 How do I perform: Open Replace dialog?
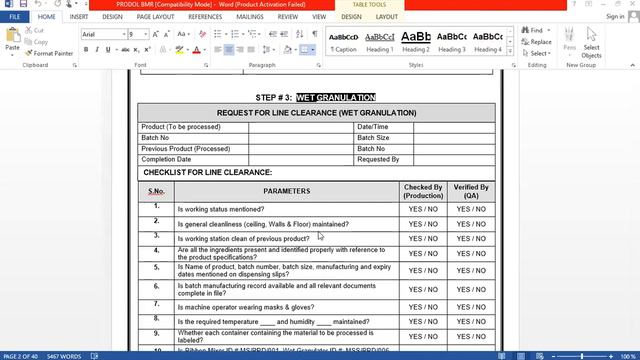[537, 42]
